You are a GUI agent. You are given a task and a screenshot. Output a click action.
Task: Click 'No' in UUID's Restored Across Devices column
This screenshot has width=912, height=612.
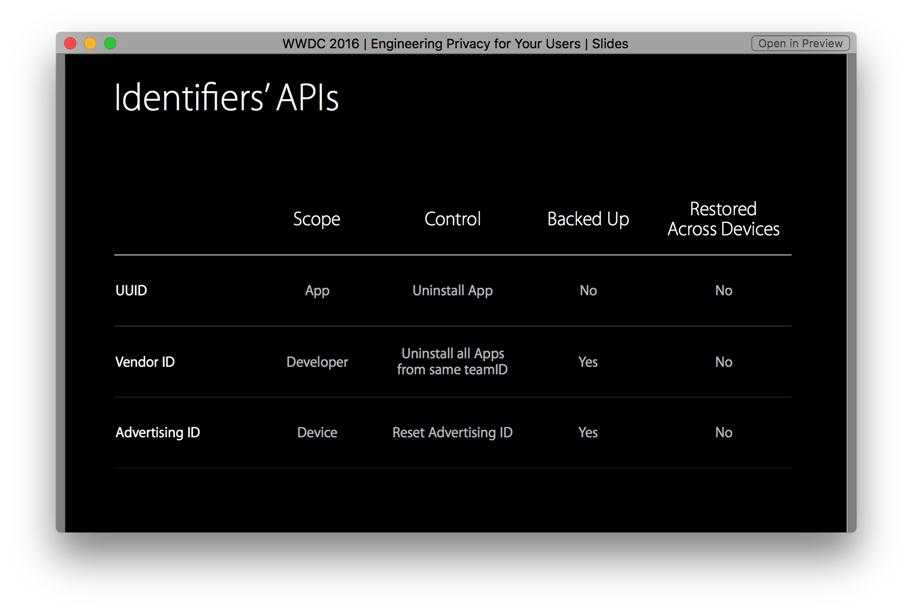click(x=724, y=290)
